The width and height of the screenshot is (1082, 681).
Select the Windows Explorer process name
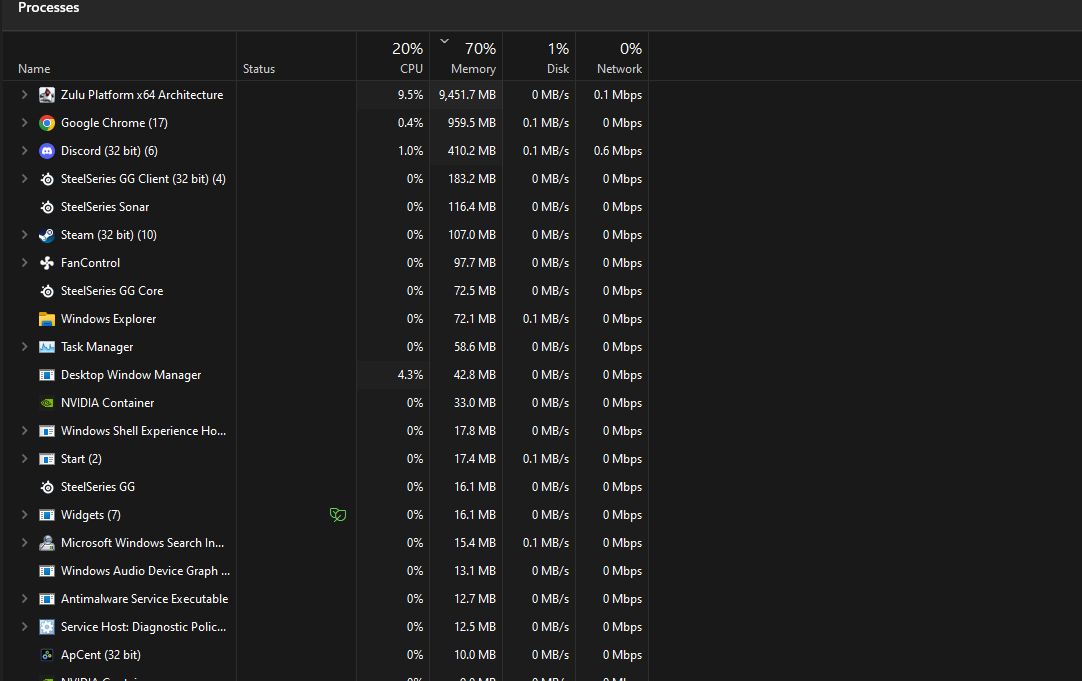108,319
